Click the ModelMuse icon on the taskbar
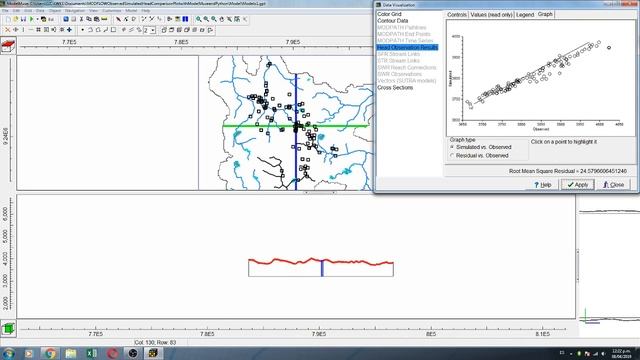 pyautogui.click(x=153, y=353)
